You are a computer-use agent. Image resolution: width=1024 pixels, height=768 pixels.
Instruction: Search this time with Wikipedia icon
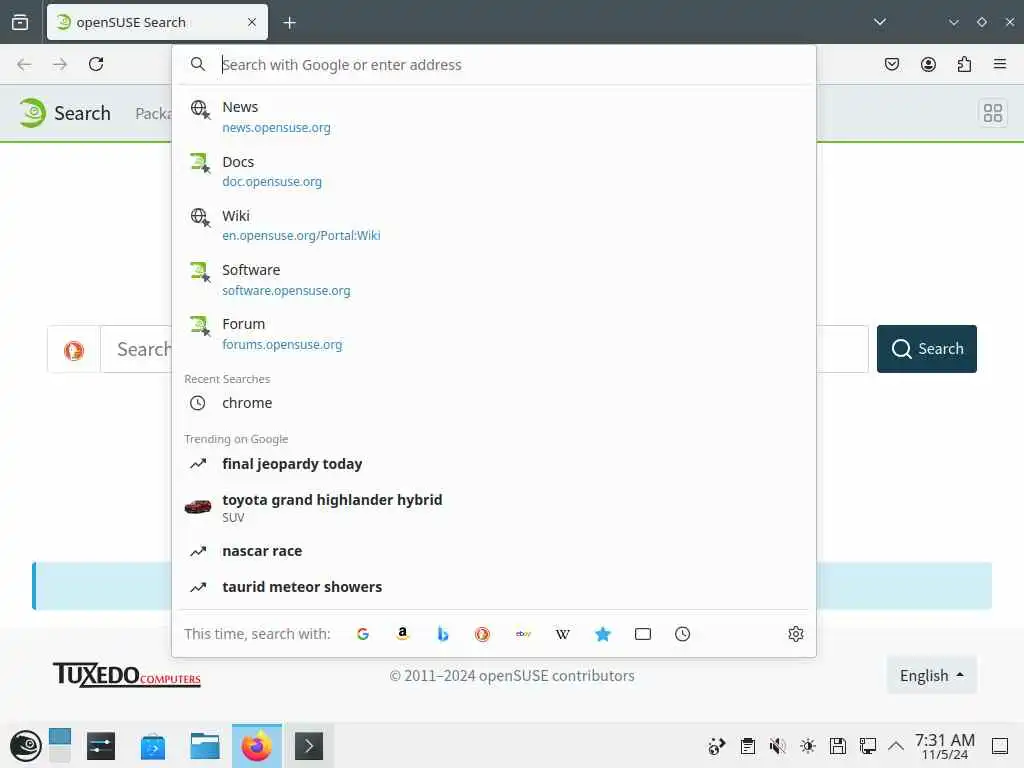coord(563,634)
